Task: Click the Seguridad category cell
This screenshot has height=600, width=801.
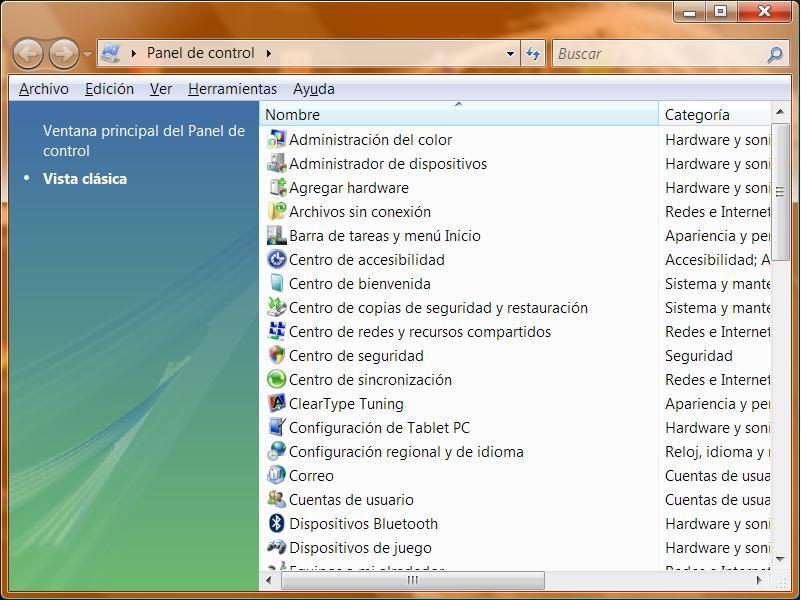Action: click(x=699, y=355)
